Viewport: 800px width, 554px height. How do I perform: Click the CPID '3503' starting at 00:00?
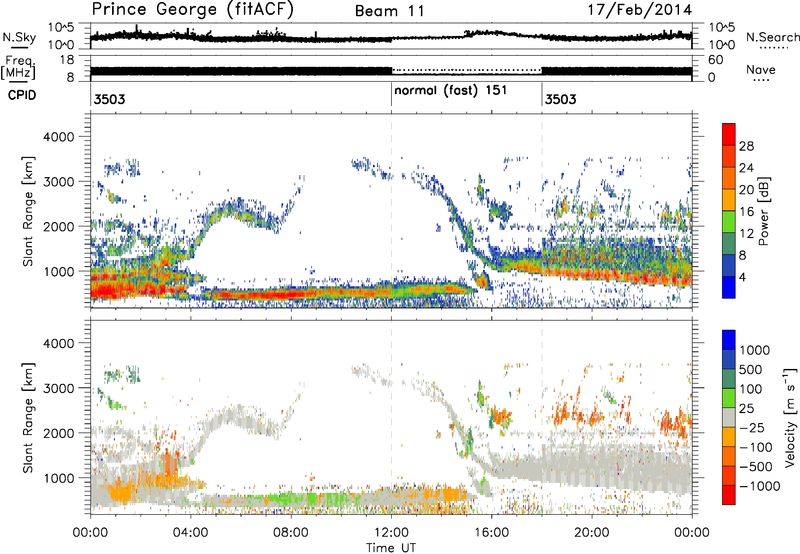(109, 99)
